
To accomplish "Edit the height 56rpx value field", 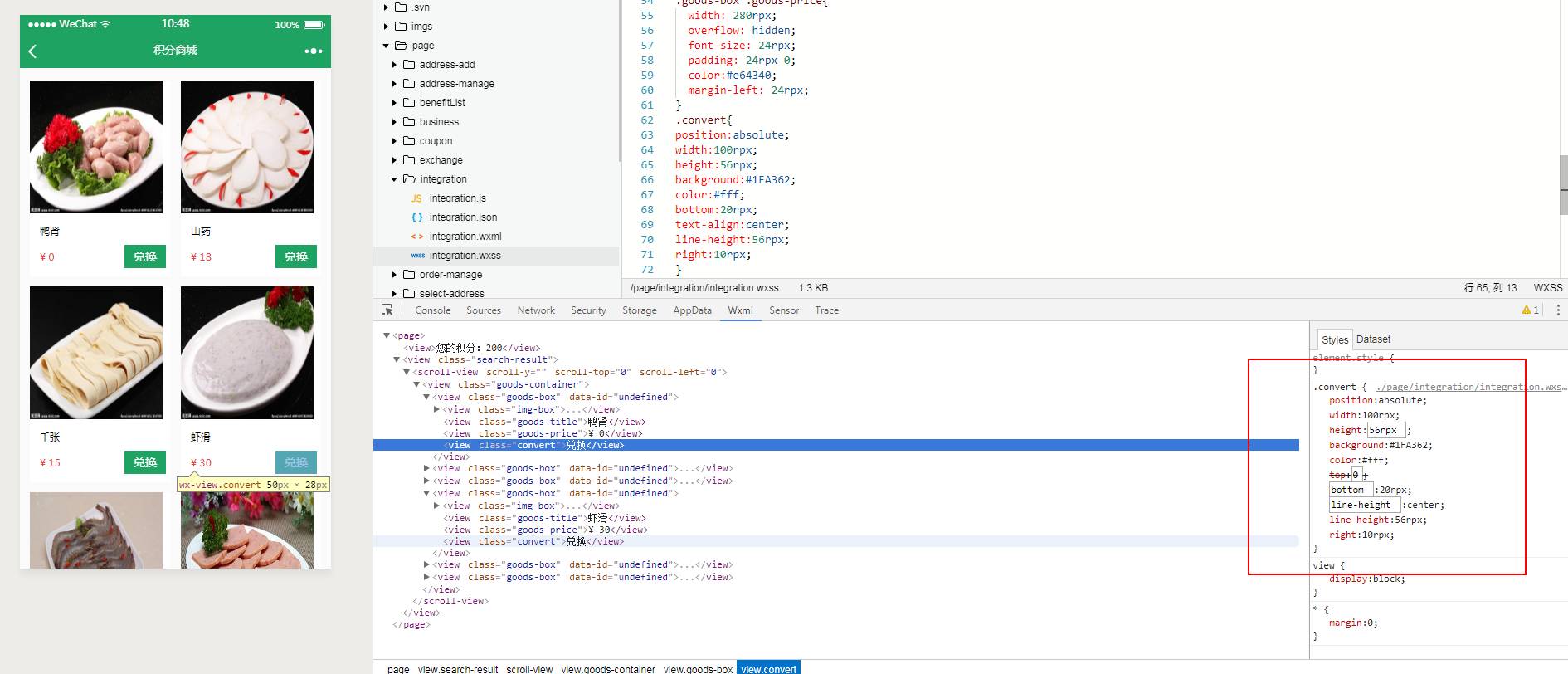I will tap(1385, 430).
